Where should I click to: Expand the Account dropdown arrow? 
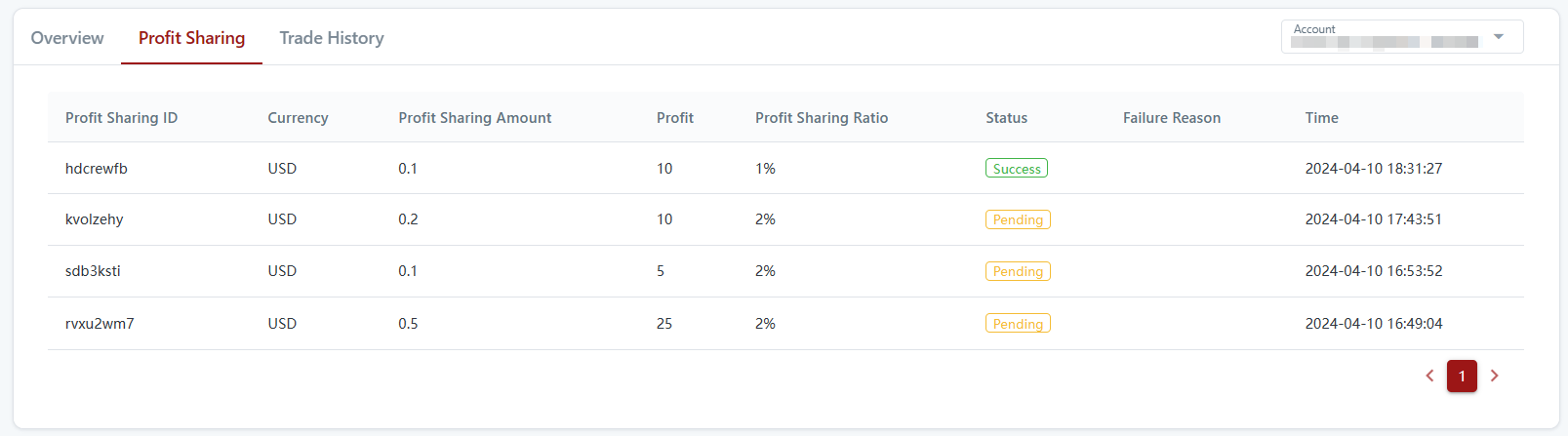coord(1499,37)
